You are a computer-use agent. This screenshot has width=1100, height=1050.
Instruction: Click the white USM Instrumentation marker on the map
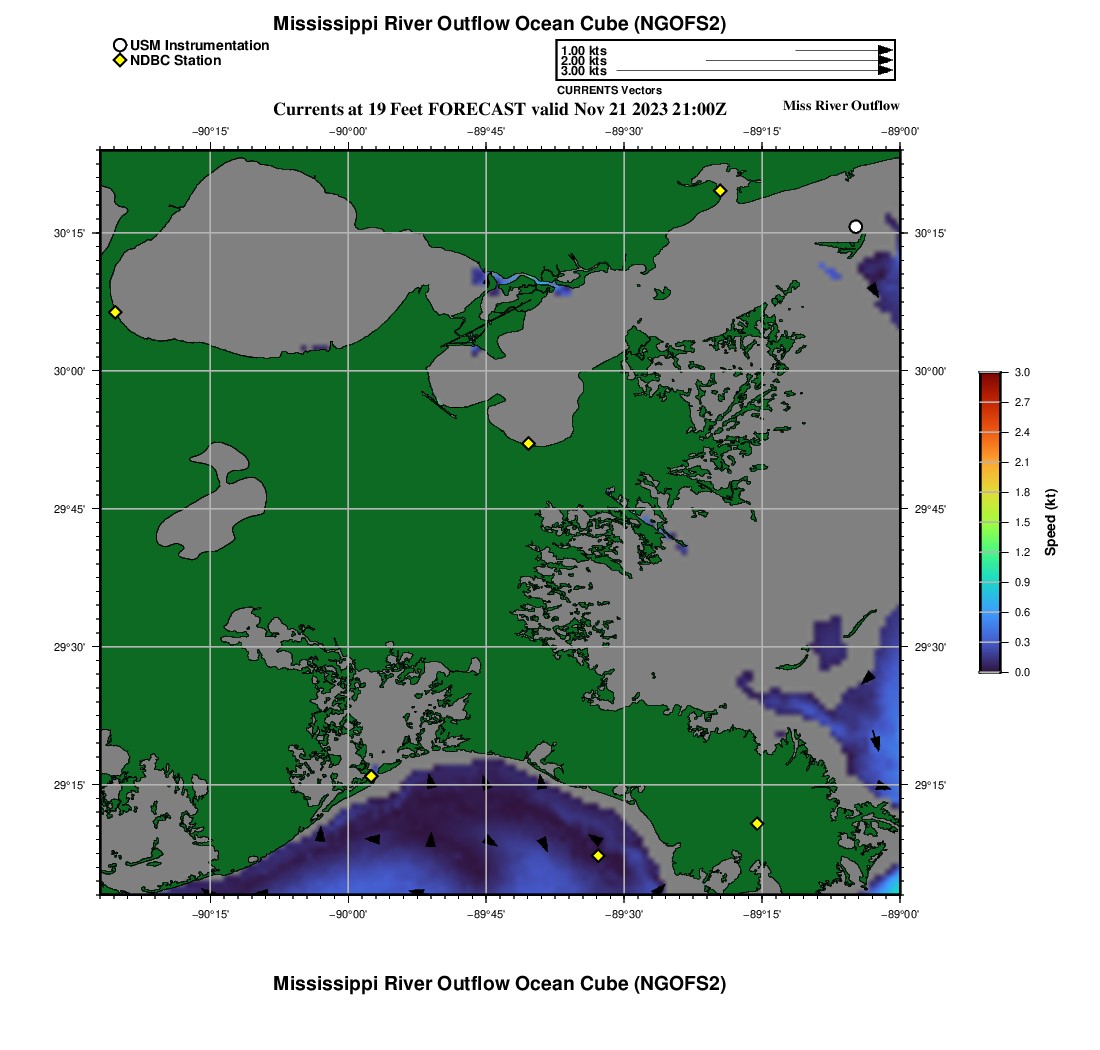pyautogui.click(x=855, y=226)
